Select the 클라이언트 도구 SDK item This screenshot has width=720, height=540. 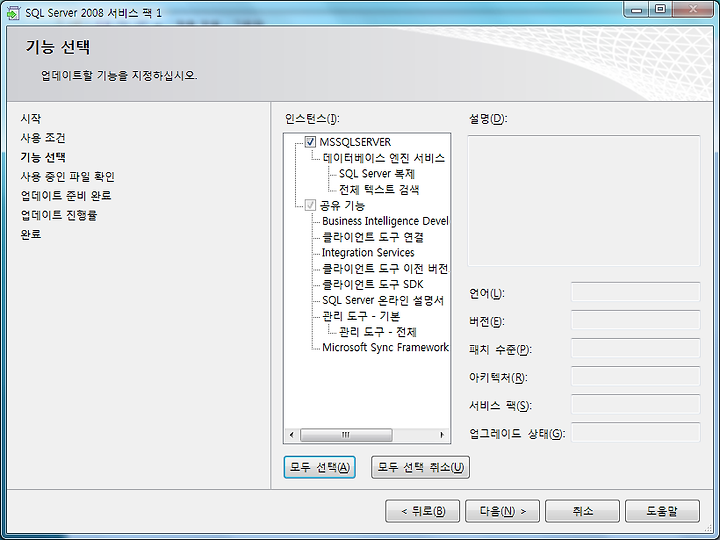coord(372,284)
